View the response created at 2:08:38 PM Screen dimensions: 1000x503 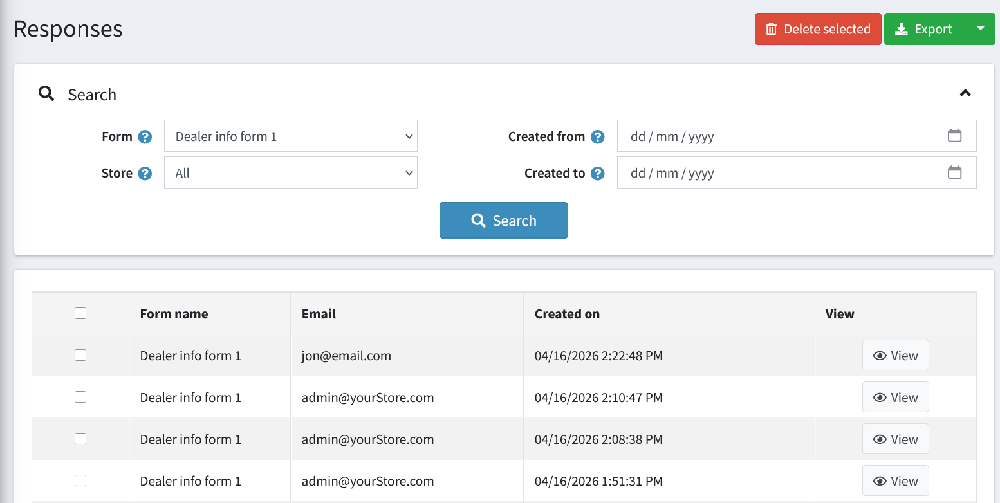pos(895,439)
